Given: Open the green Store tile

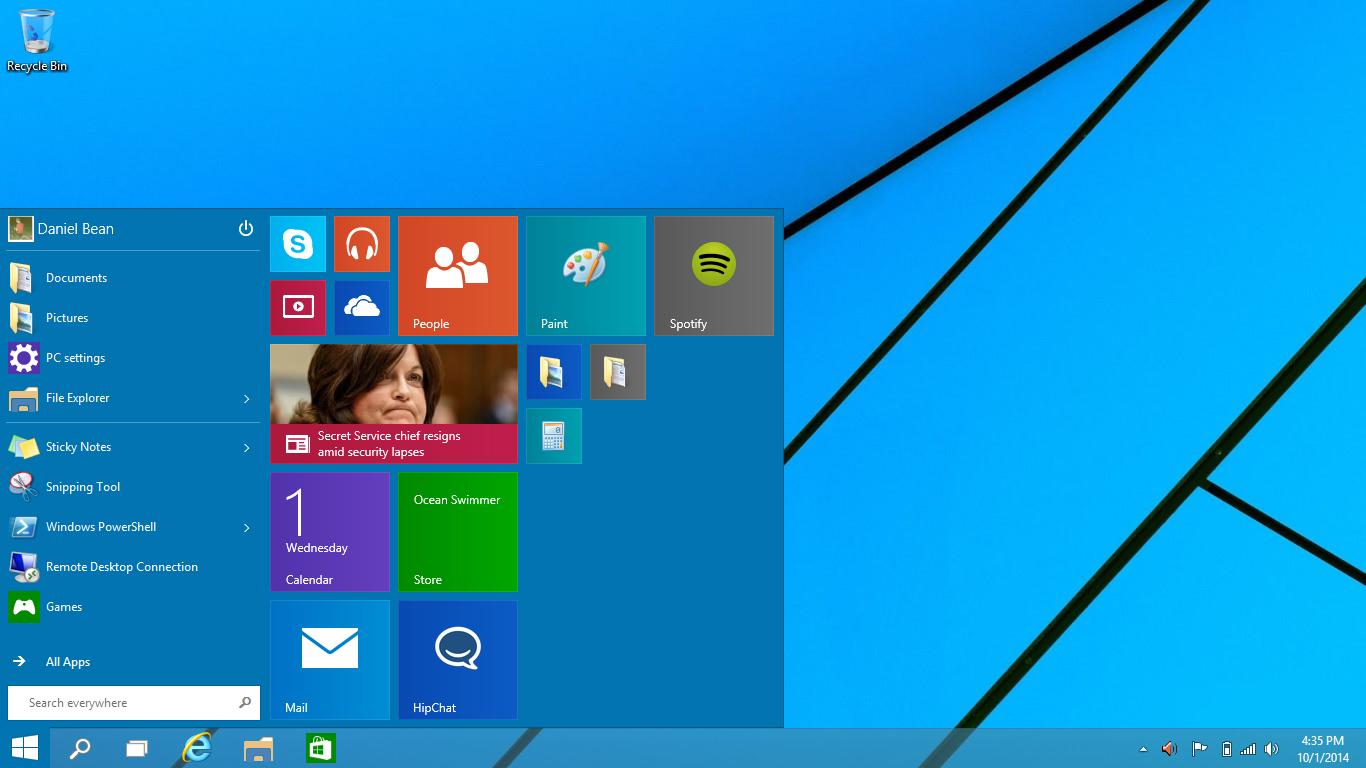Looking at the screenshot, I should pos(458,532).
